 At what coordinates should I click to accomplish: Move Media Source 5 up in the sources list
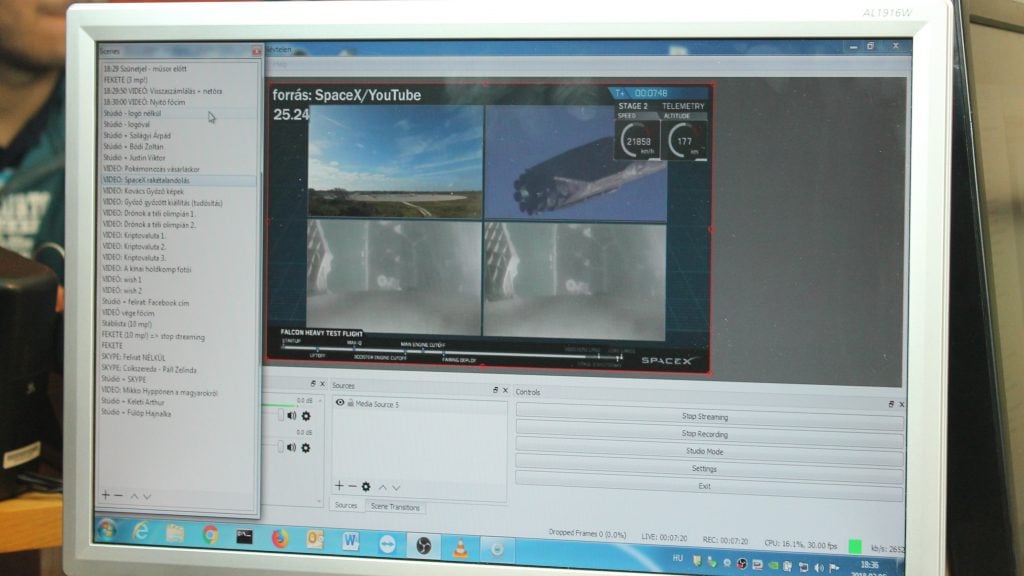(383, 487)
